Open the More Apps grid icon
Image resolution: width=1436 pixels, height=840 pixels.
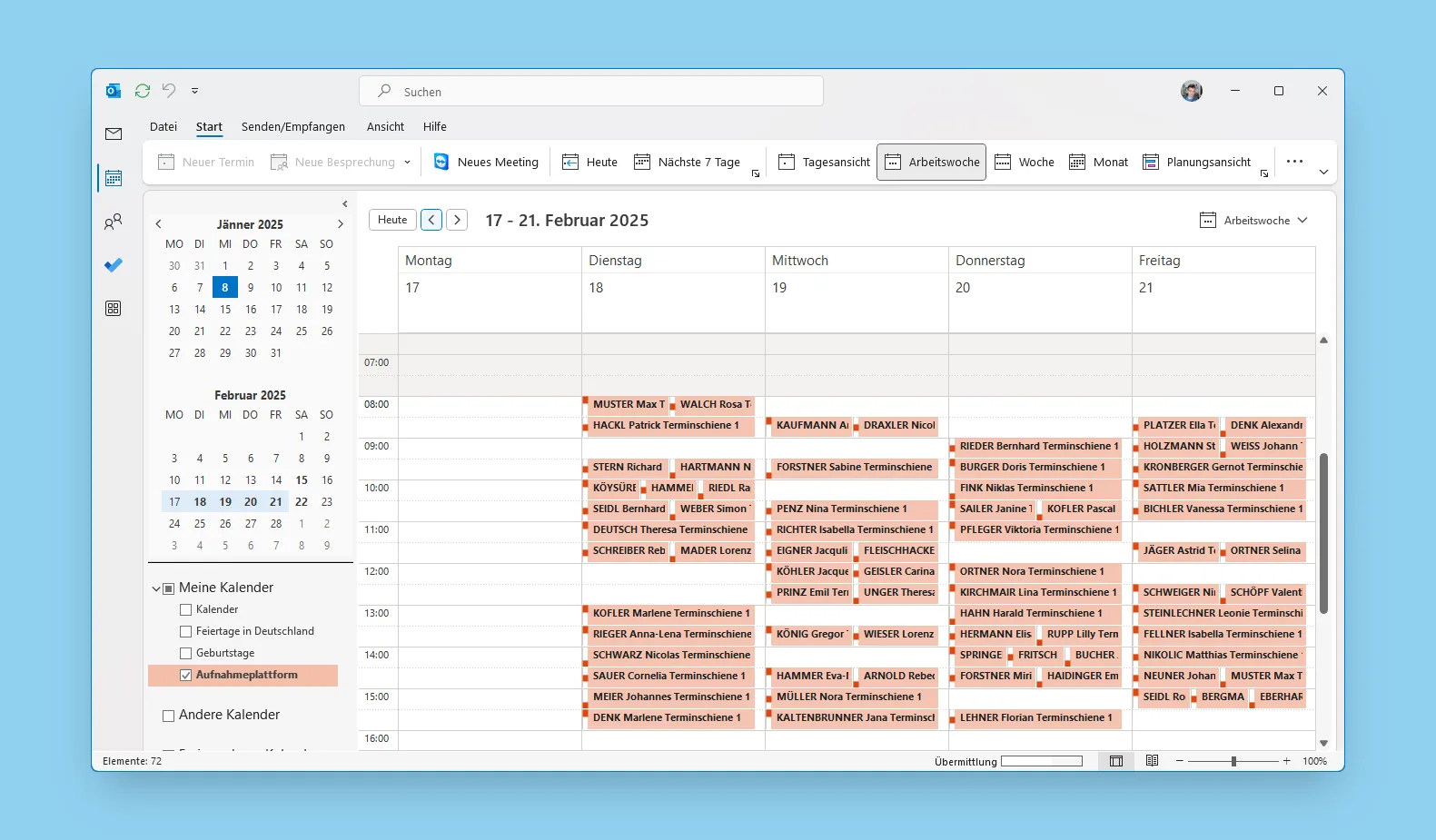[x=114, y=309]
